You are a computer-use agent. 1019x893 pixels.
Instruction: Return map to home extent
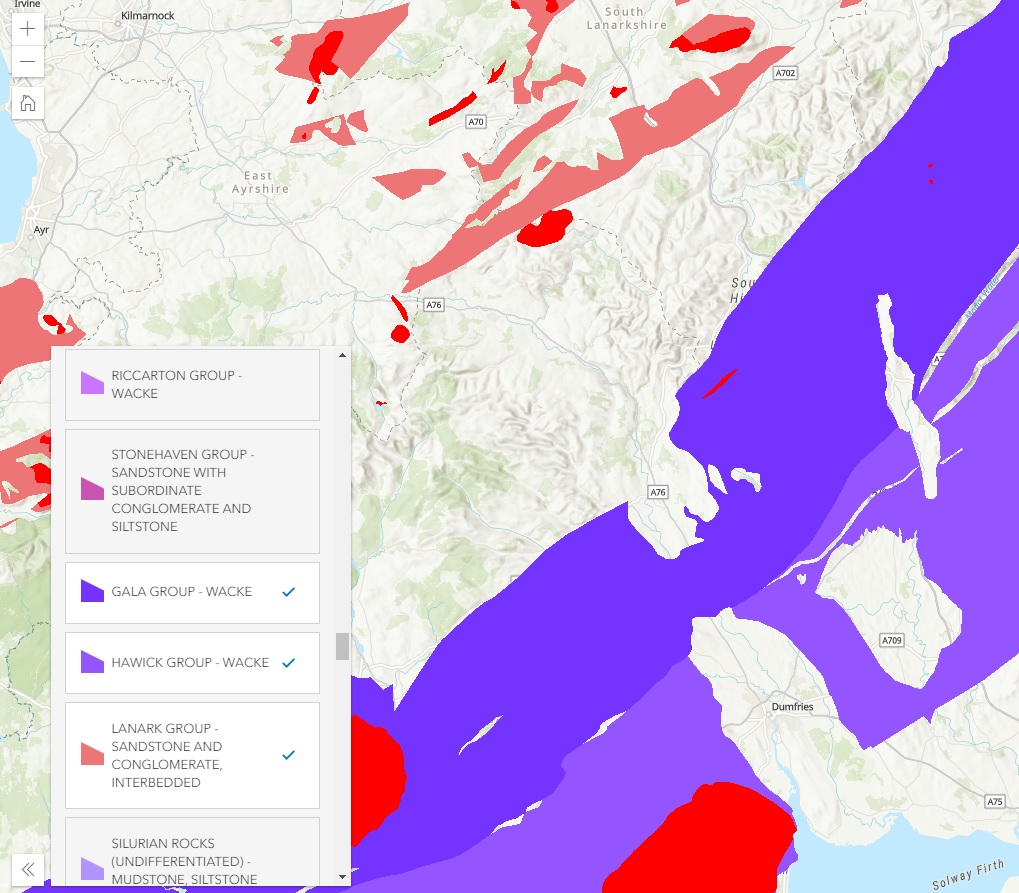(27, 103)
